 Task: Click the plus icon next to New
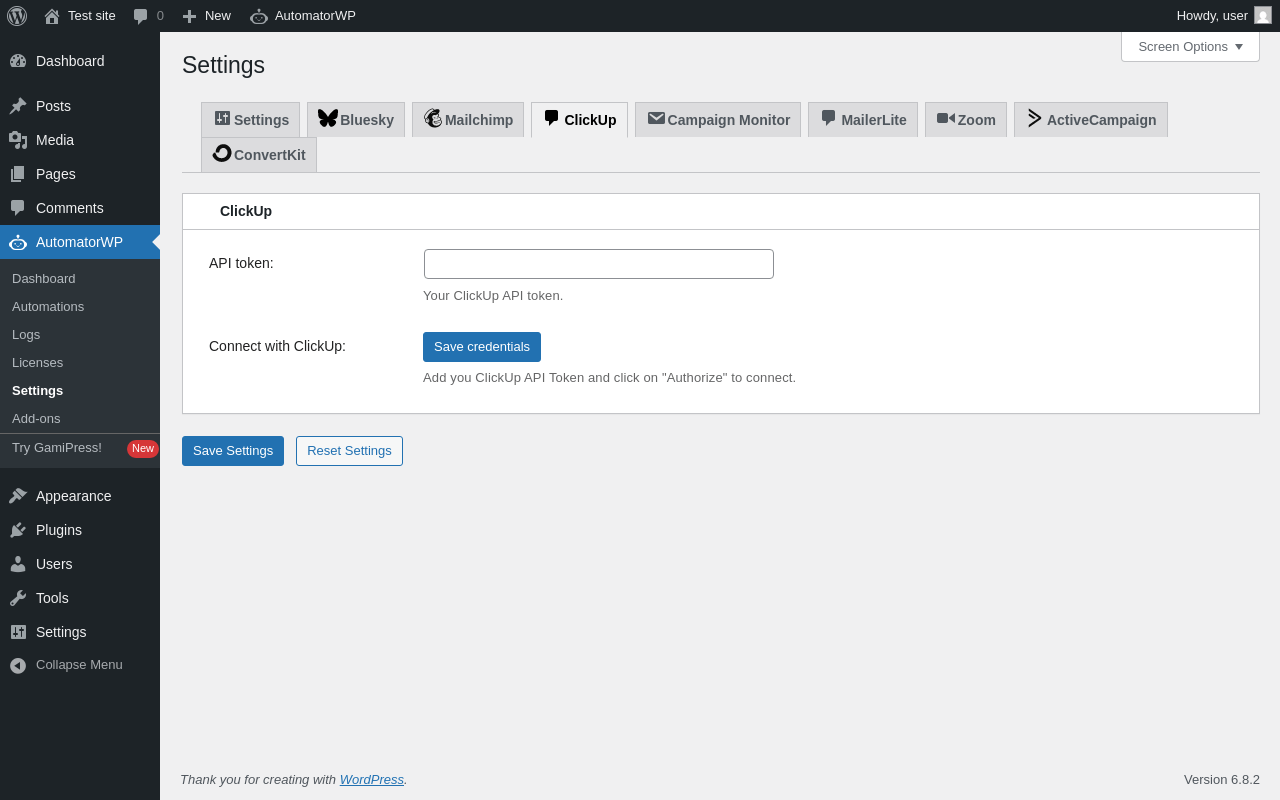click(x=189, y=16)
